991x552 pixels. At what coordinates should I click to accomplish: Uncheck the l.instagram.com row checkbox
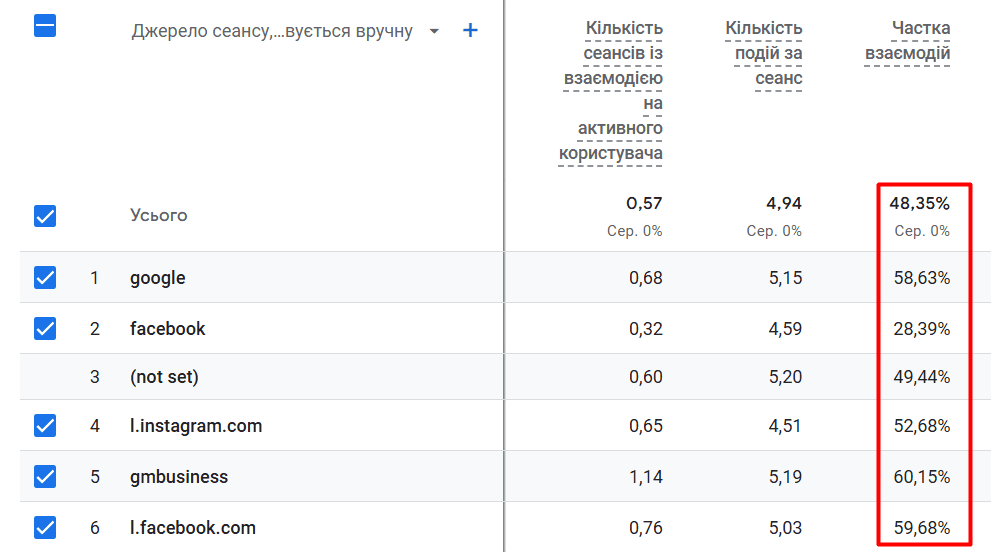click(45, 426)
